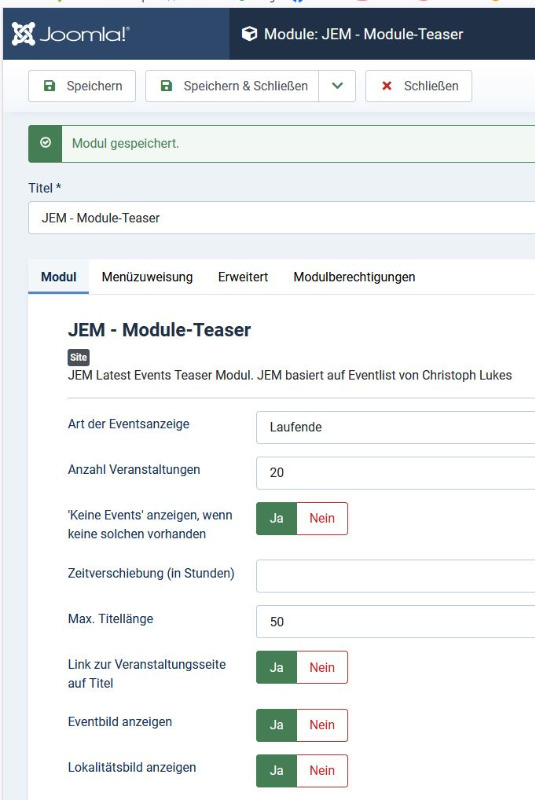Image resolution: width=535 pixels, height=800 pixels.
Task: Click the Joomla logo icon
Action: 23,34
